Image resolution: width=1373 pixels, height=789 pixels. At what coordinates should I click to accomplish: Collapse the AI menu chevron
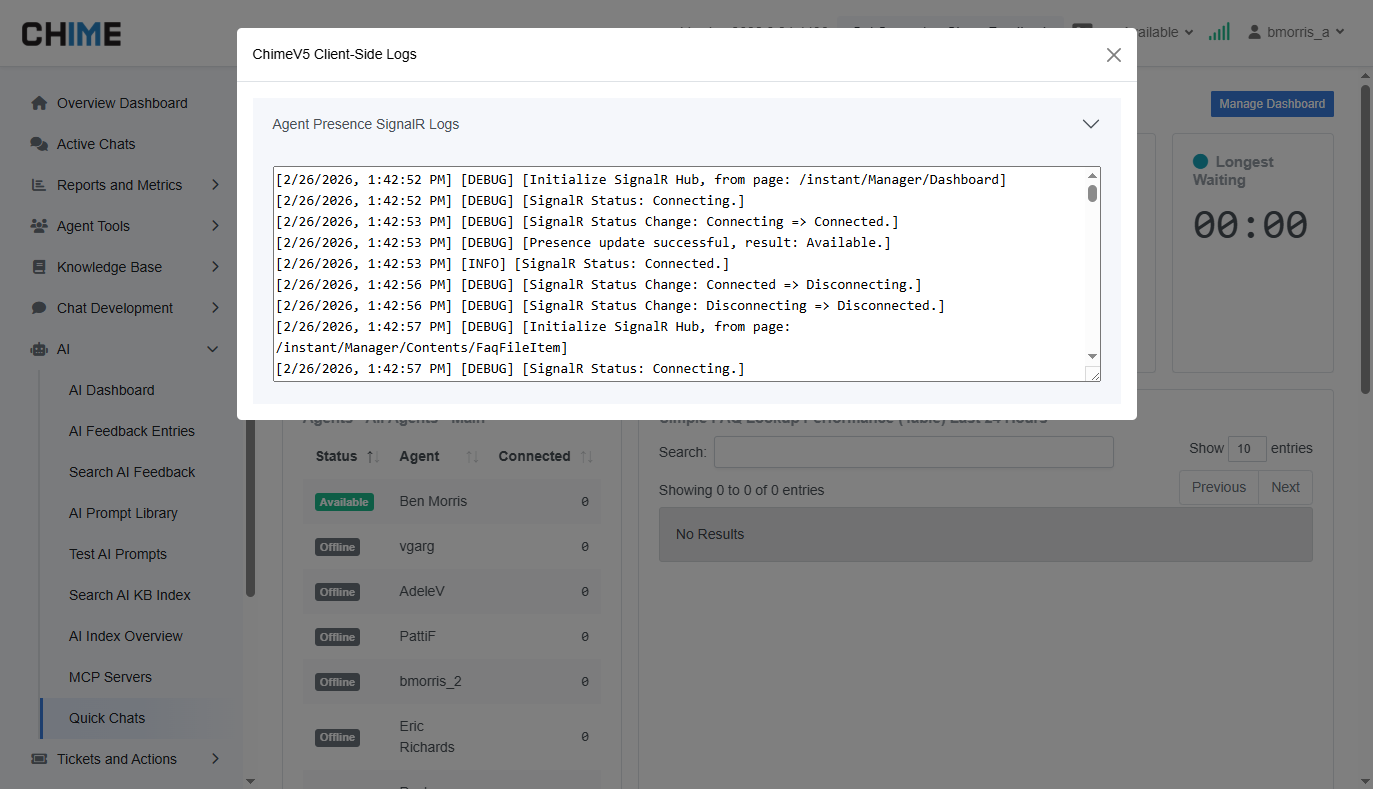pyautogui.click(x=212, y=349)
